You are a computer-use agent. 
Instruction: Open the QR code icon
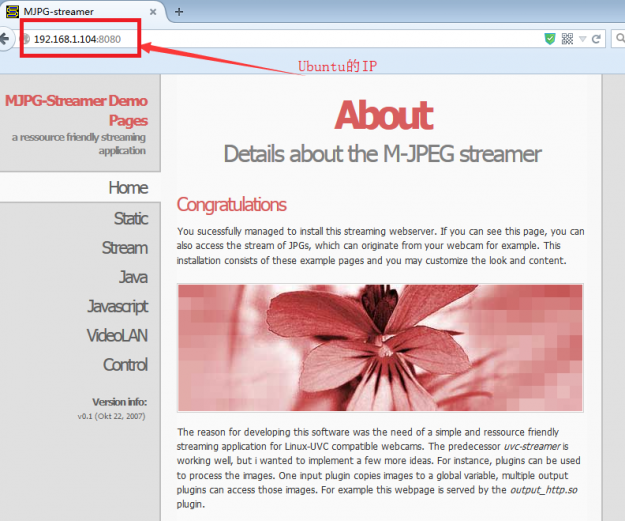pyautogui.click(x=567, y=39)
